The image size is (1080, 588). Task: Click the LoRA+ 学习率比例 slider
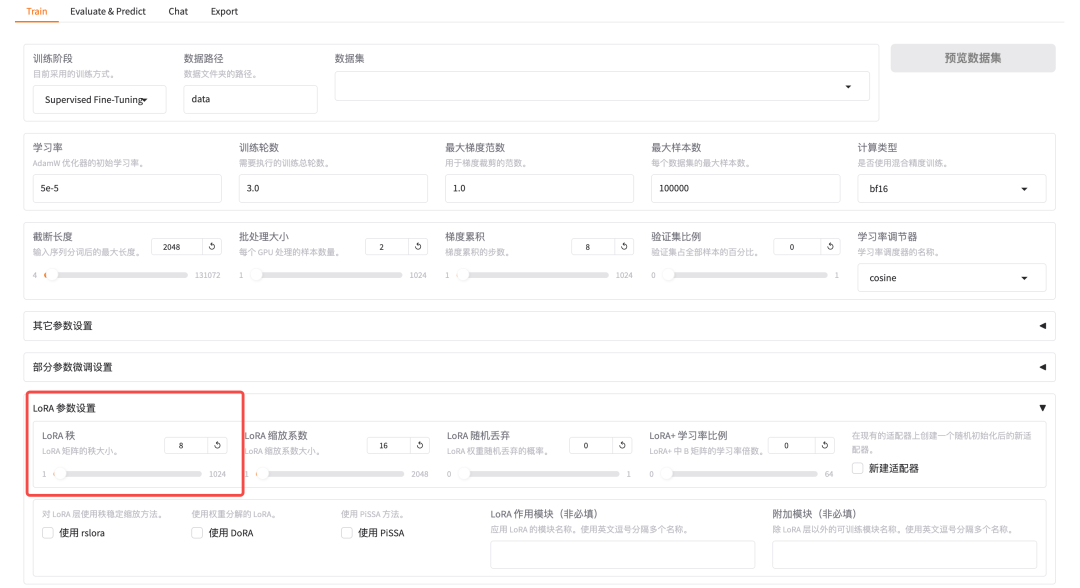pyautogui.click(x=738, y=474)
